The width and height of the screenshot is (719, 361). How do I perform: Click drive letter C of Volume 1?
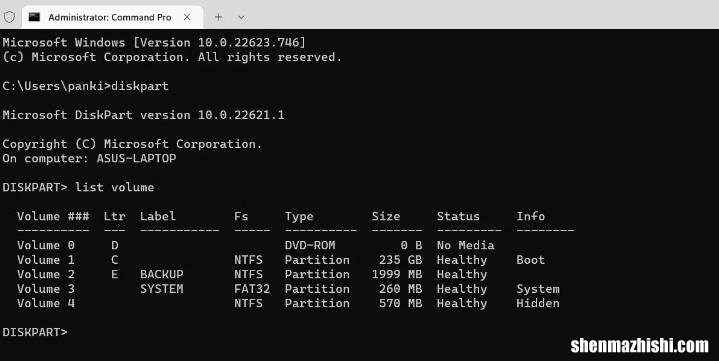click(115, 260)
